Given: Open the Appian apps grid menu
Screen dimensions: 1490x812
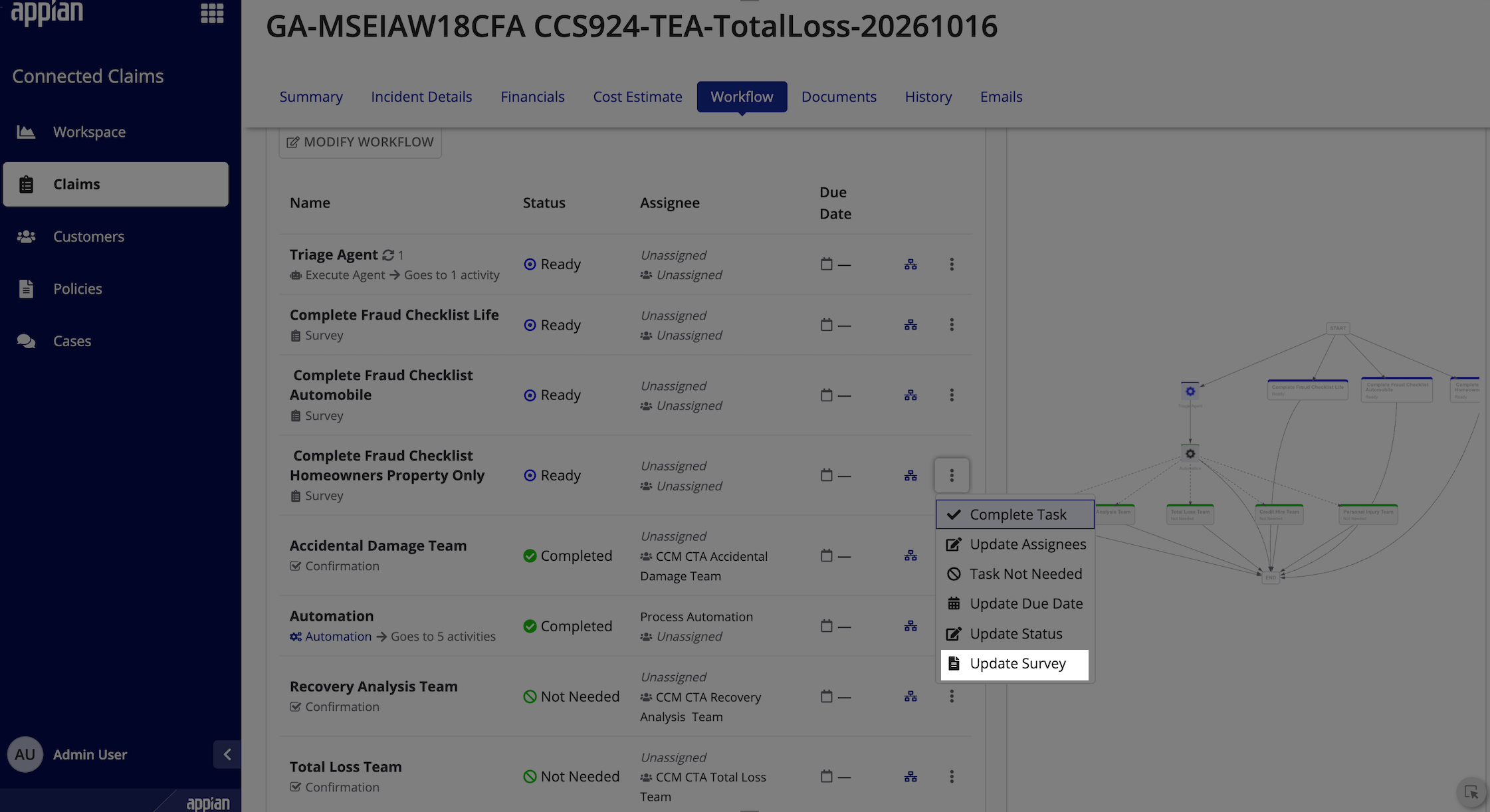Looking at the screenshot, I should [x=212, y=13].
